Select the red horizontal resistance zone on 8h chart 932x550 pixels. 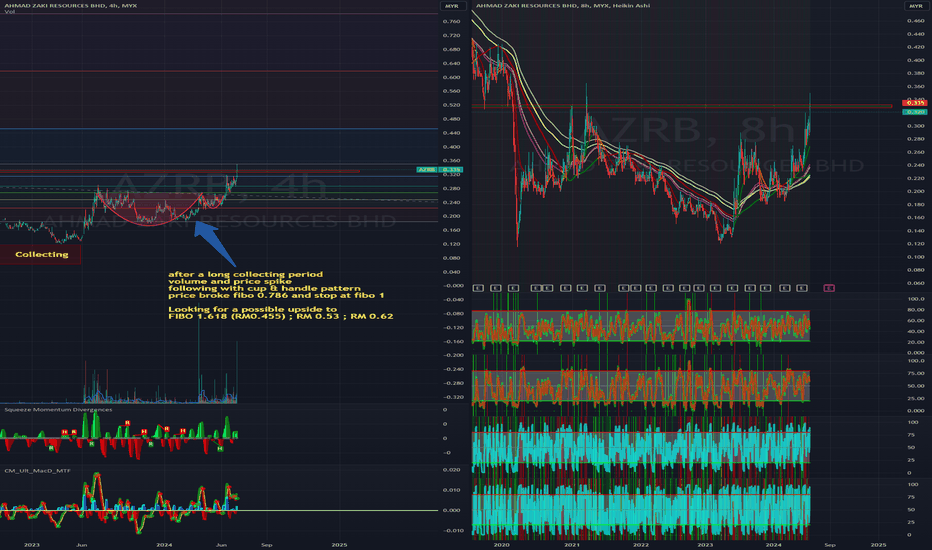[x=682, y=106]
